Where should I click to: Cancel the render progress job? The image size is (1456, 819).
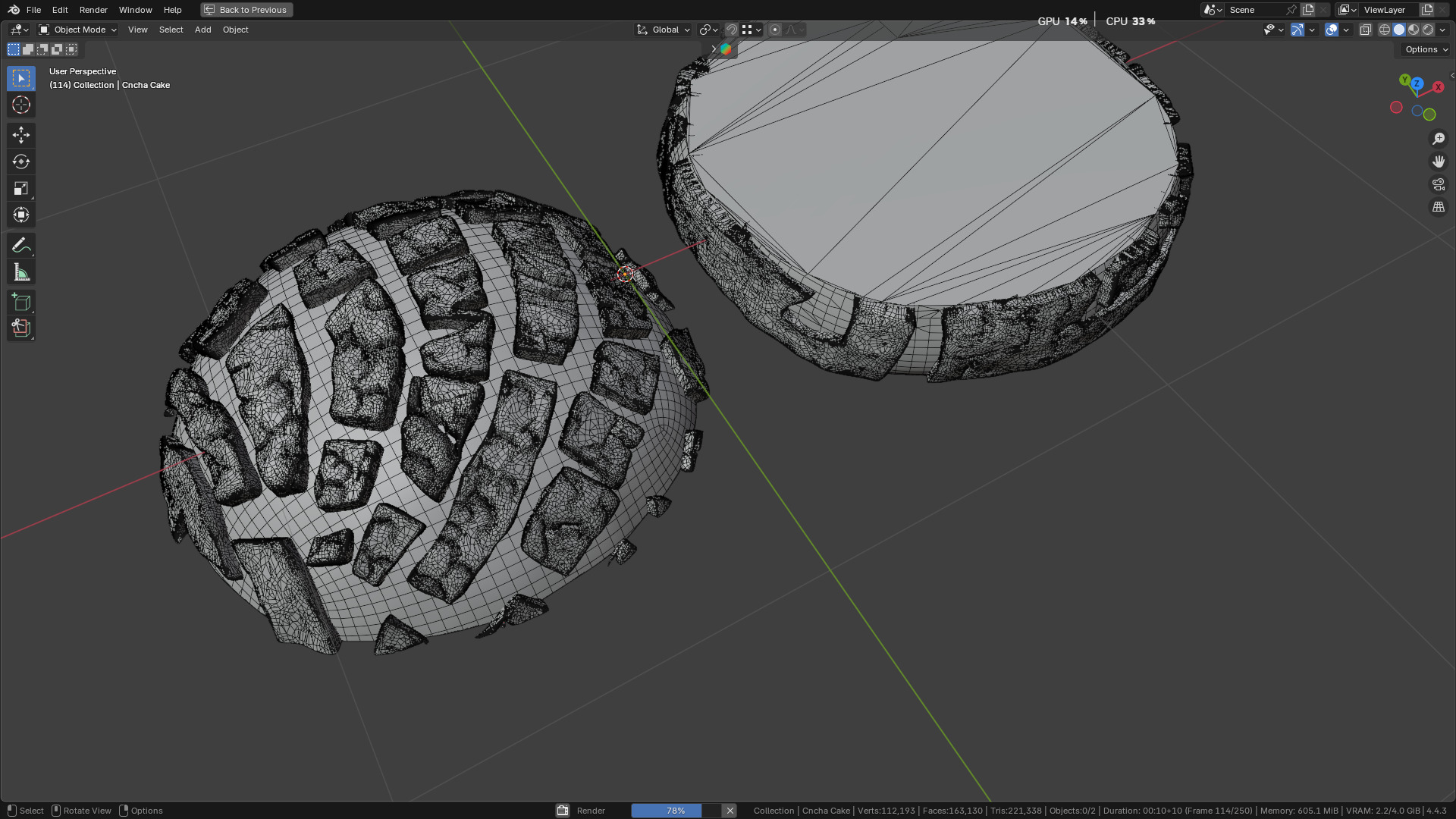click(x=730, y=811)
